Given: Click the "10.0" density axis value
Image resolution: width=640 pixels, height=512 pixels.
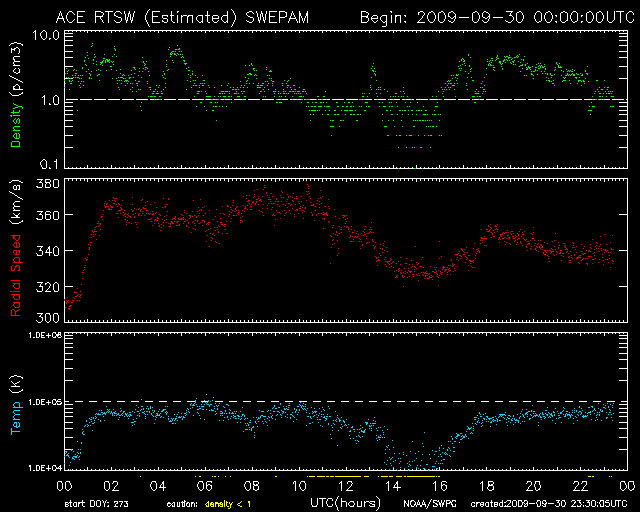Looking at the screenshot, I should pos(46,35).
